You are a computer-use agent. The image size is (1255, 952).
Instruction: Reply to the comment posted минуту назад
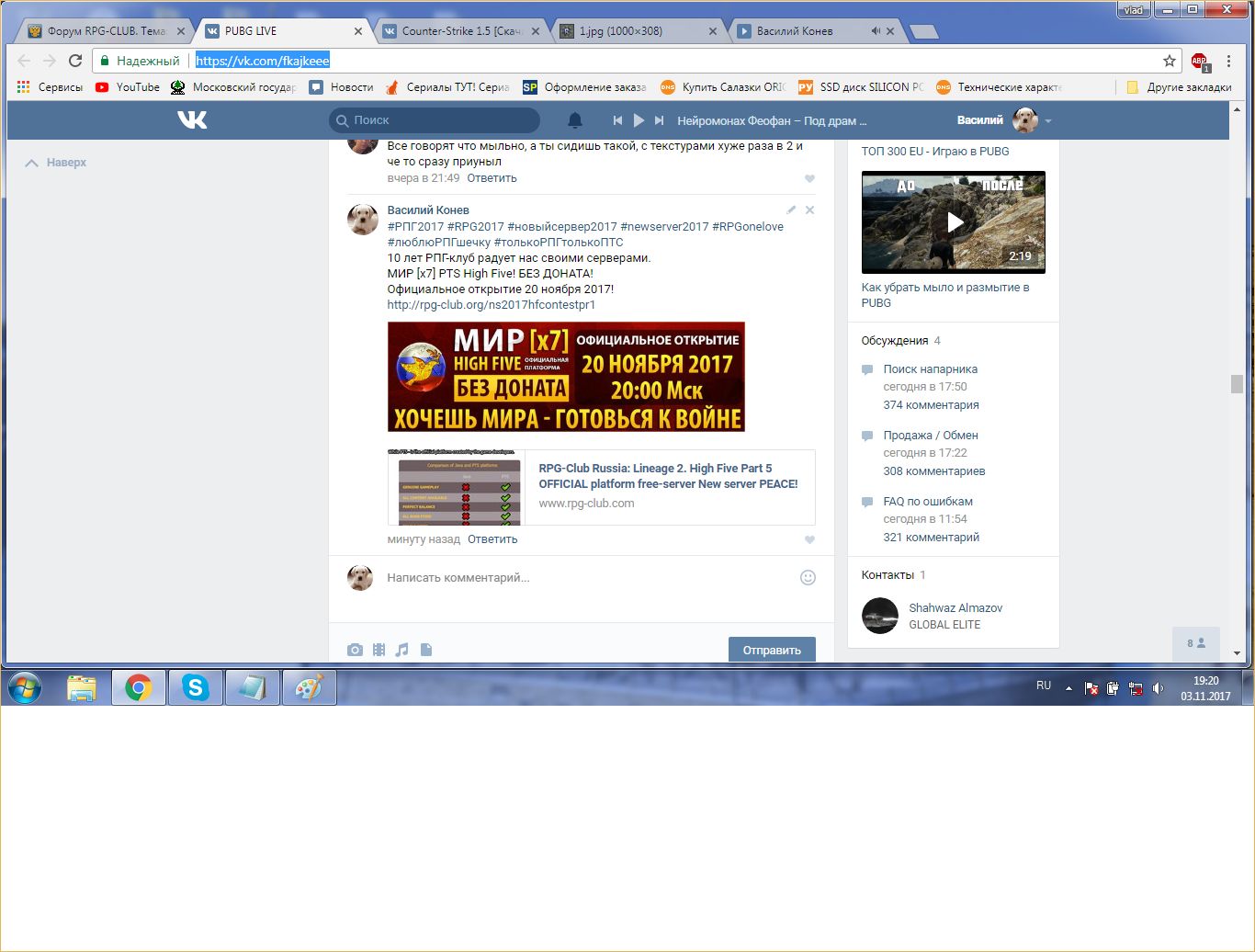click(x=492, y=539)
